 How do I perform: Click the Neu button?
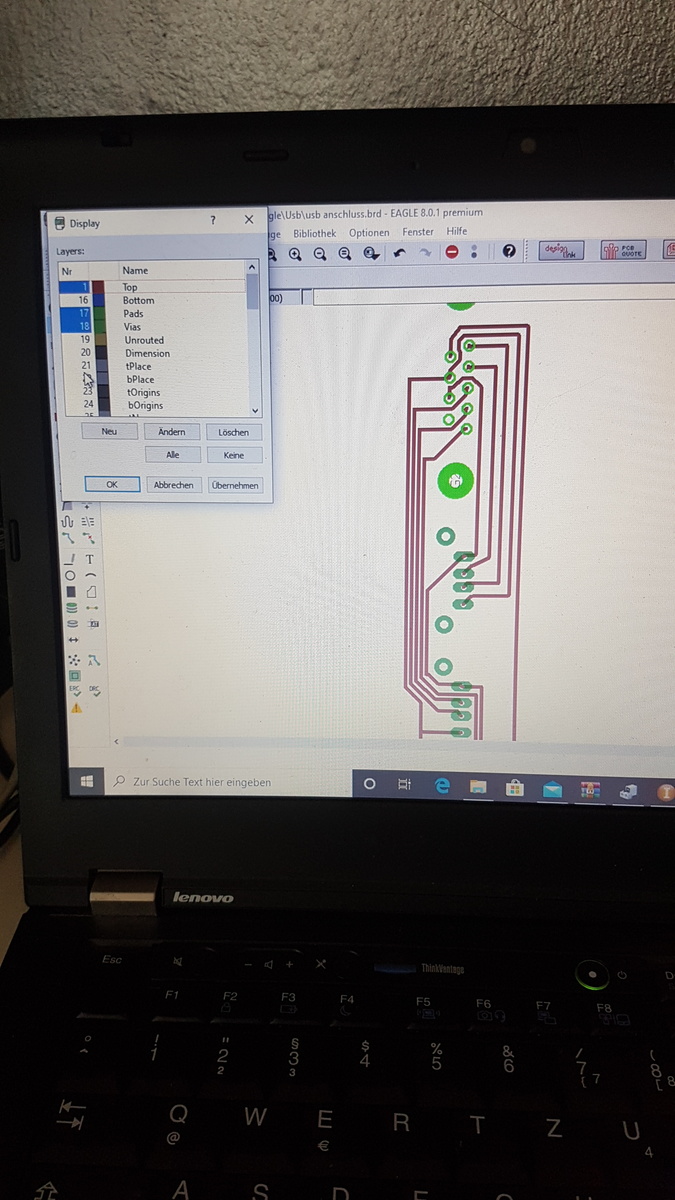(109, 431)
